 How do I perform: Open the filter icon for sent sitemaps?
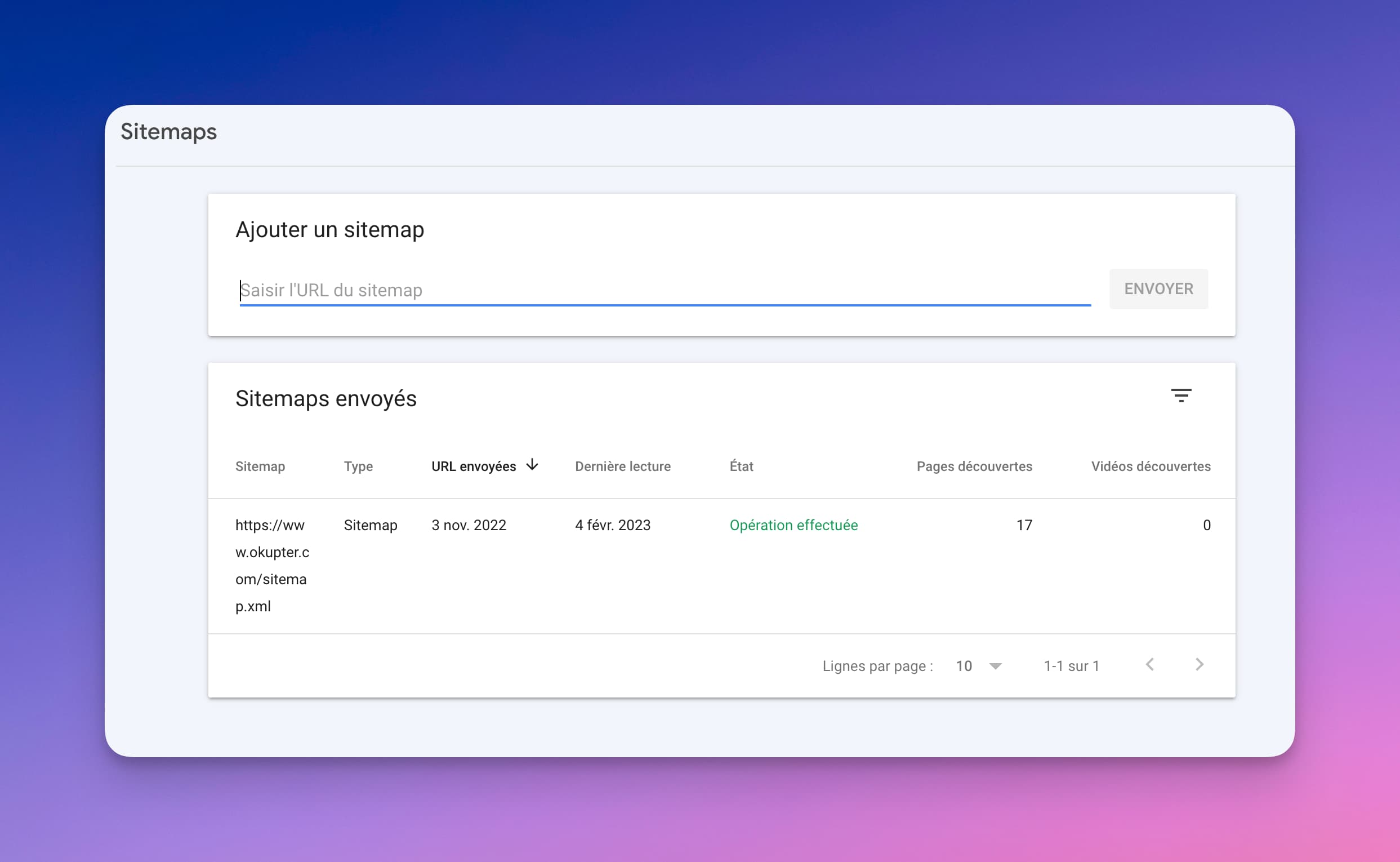[x=1180, y=395]
